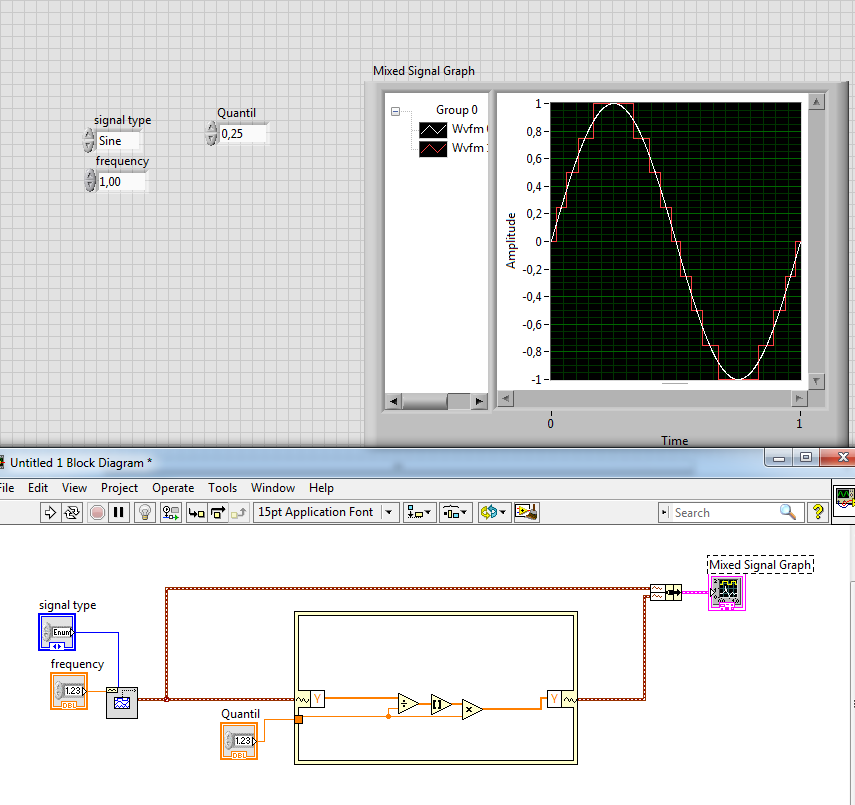855x805 pixels.
Task: Collapse the Group 0 legend tree
Action: pos(395,111)
